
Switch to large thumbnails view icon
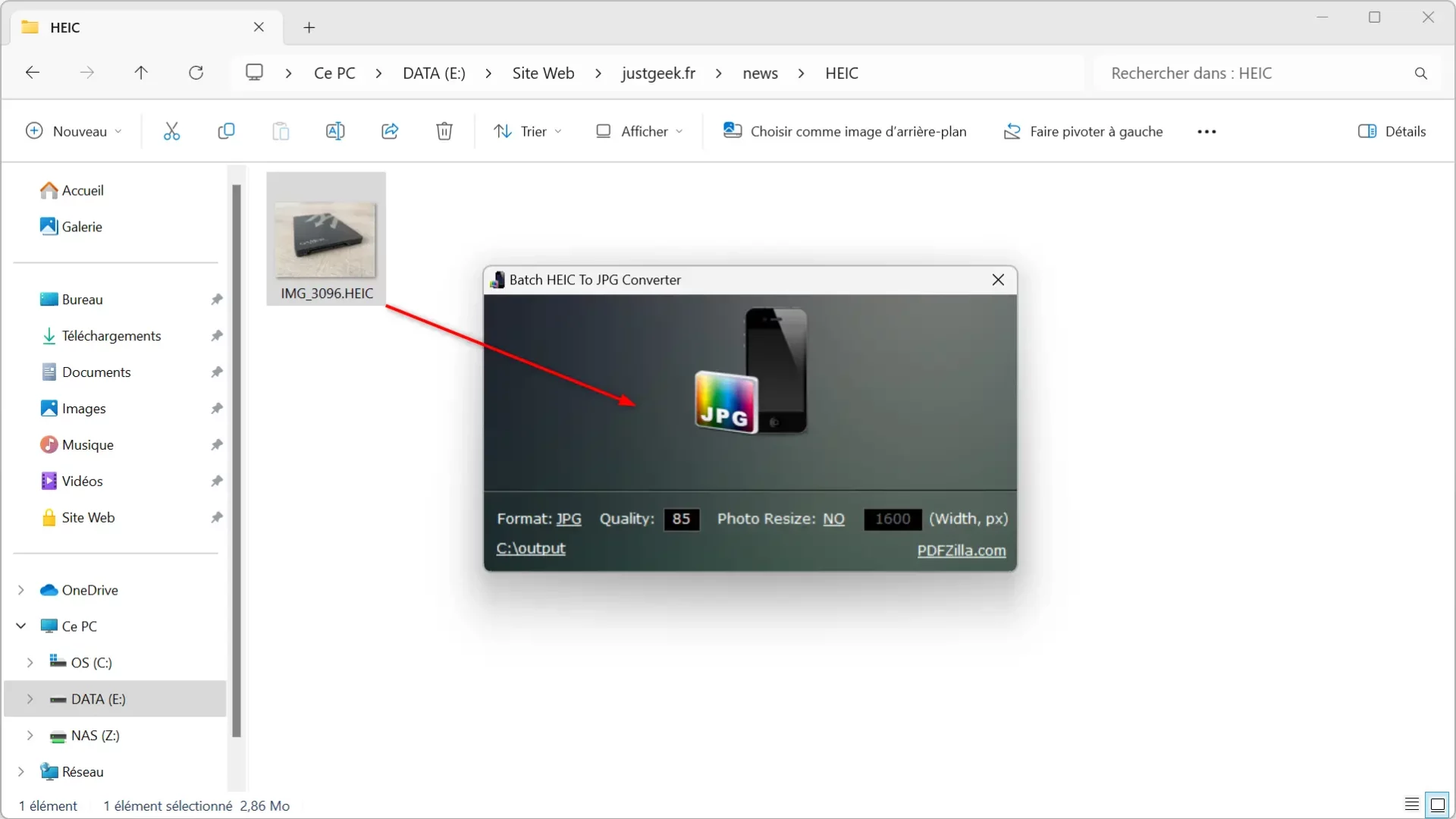(x=1438, y=805)
